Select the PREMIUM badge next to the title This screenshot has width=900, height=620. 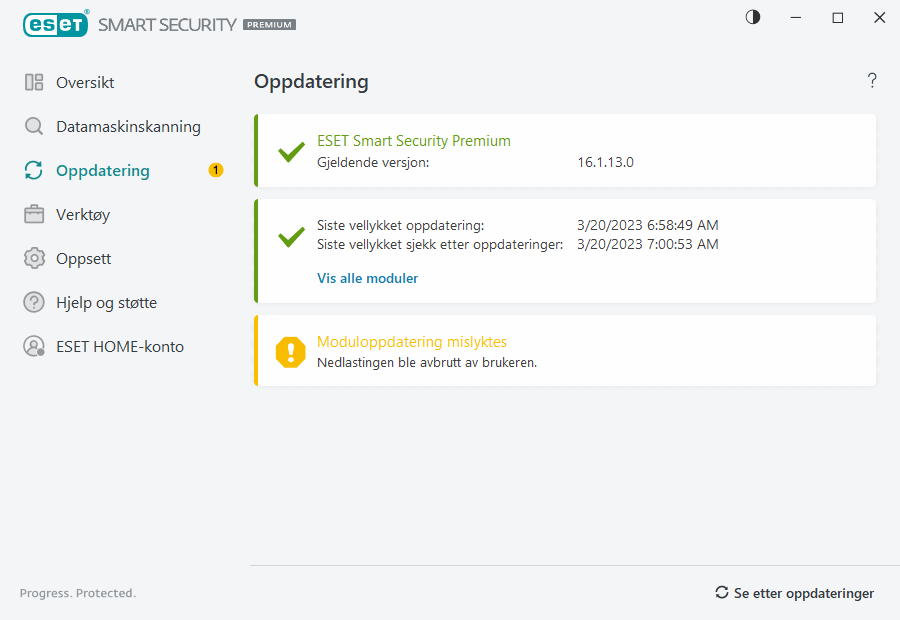click(268, 25)
